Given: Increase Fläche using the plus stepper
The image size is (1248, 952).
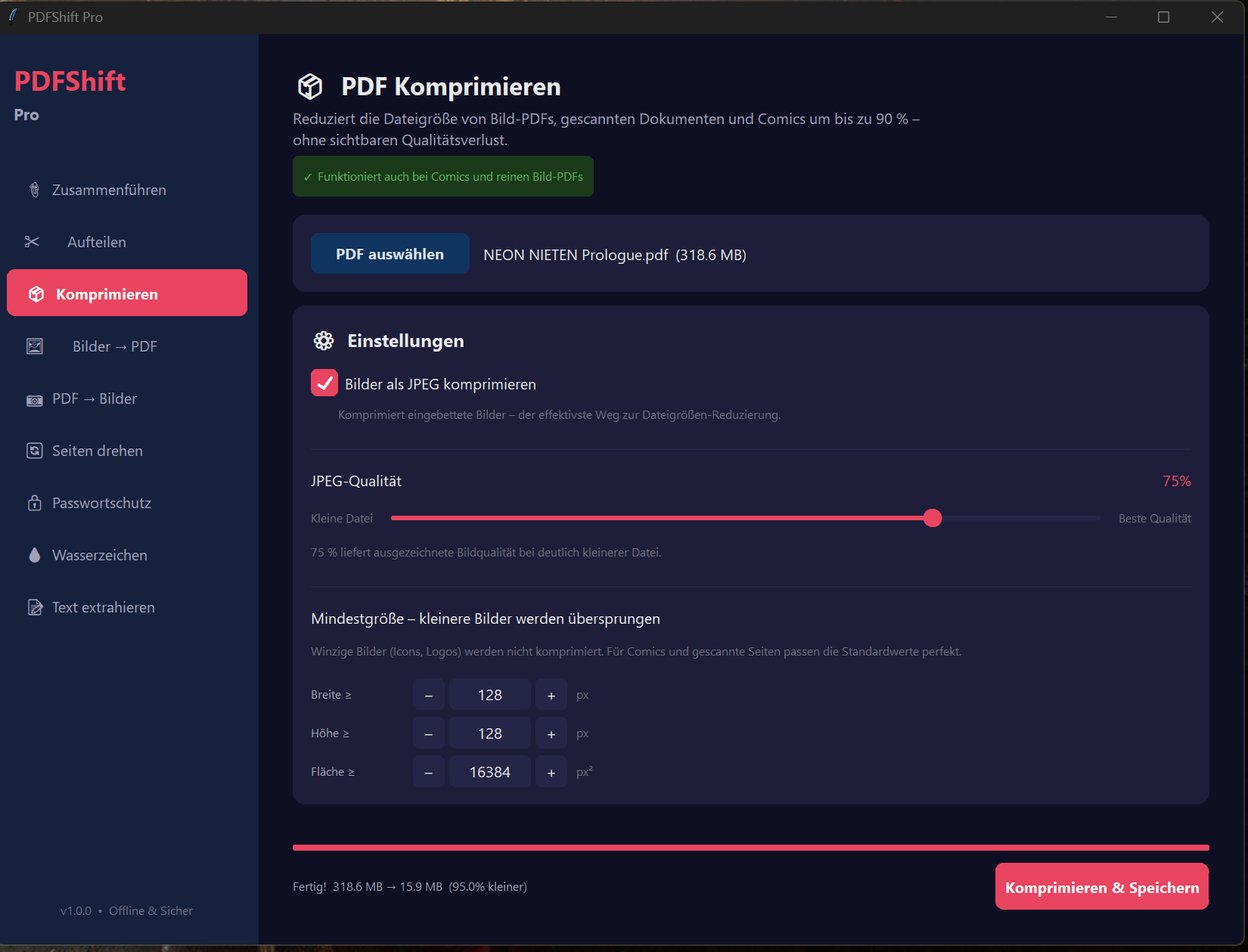Looking at the screenshot, I should 551,771.
